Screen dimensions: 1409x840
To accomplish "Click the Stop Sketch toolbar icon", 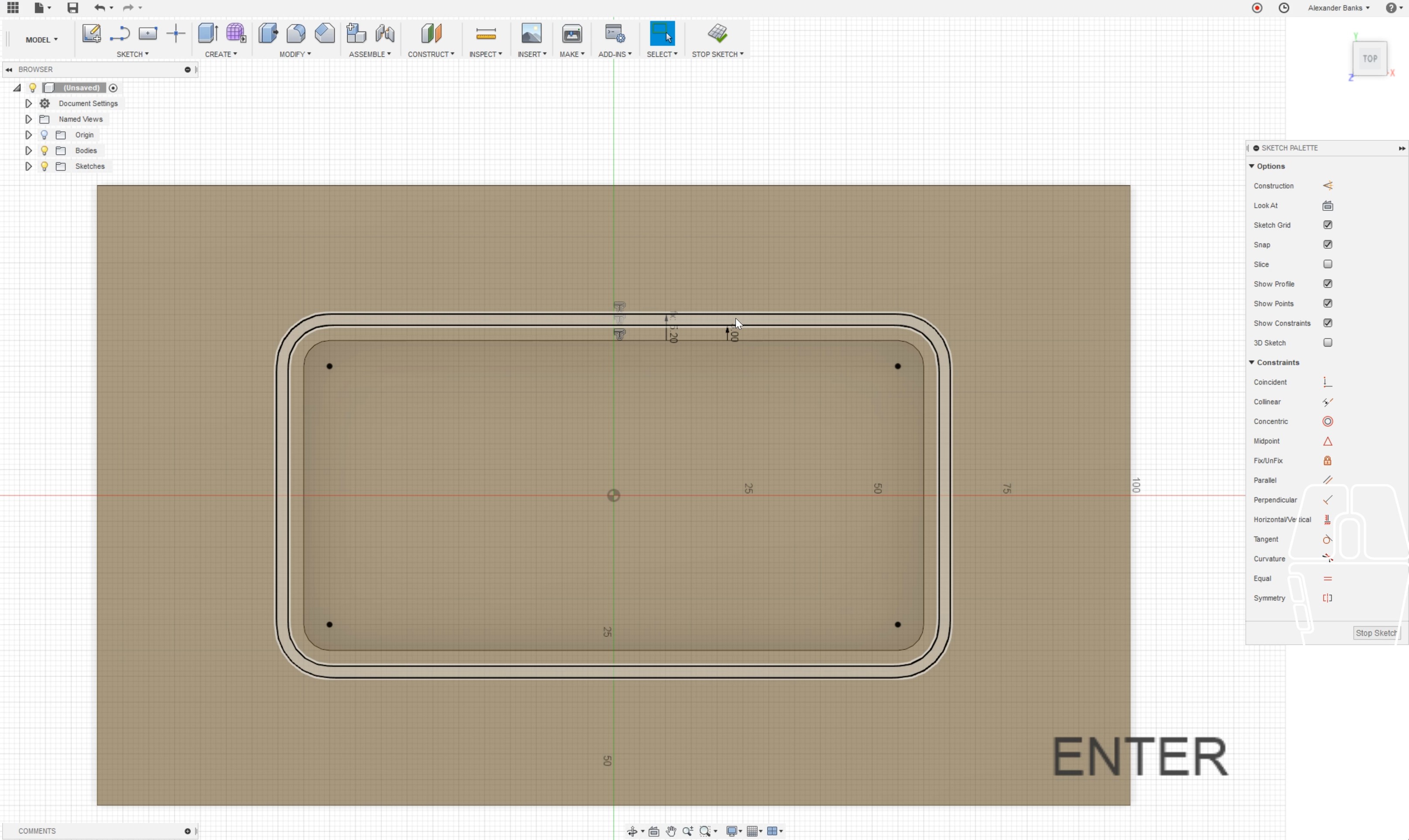I will pos(717,34).
